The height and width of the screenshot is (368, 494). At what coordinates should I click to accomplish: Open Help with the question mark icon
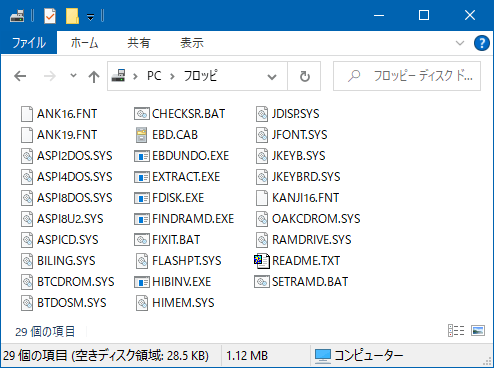pos(482,43)
